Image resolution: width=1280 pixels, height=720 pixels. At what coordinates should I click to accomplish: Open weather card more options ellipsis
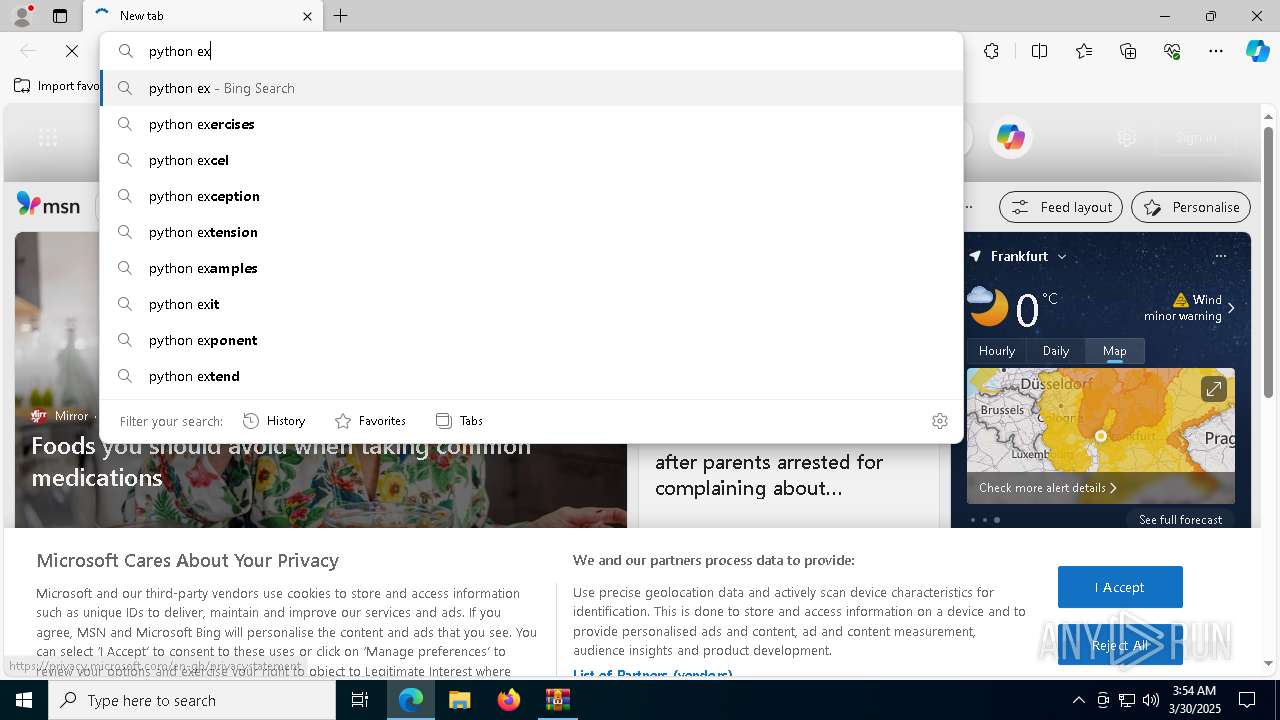(x=1220, y=256)
